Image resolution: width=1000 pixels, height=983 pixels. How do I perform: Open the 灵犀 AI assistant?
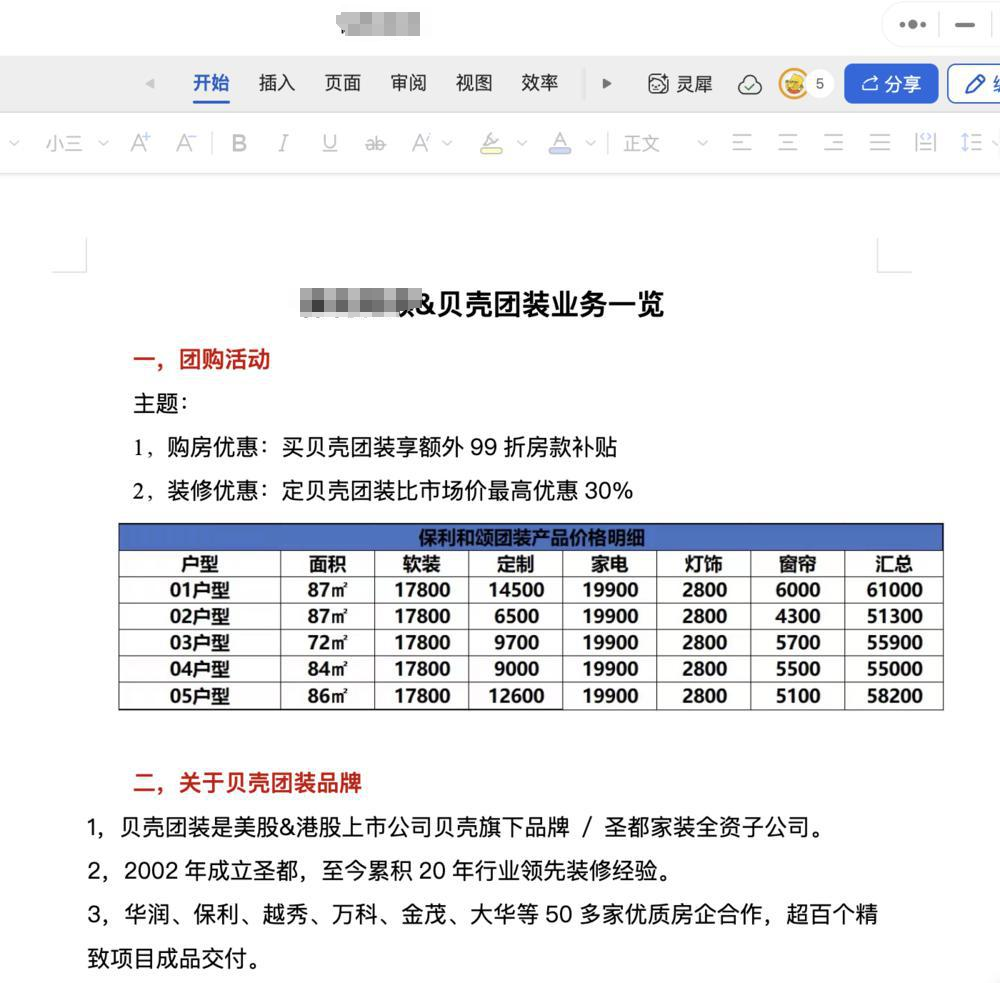point(680,84)
